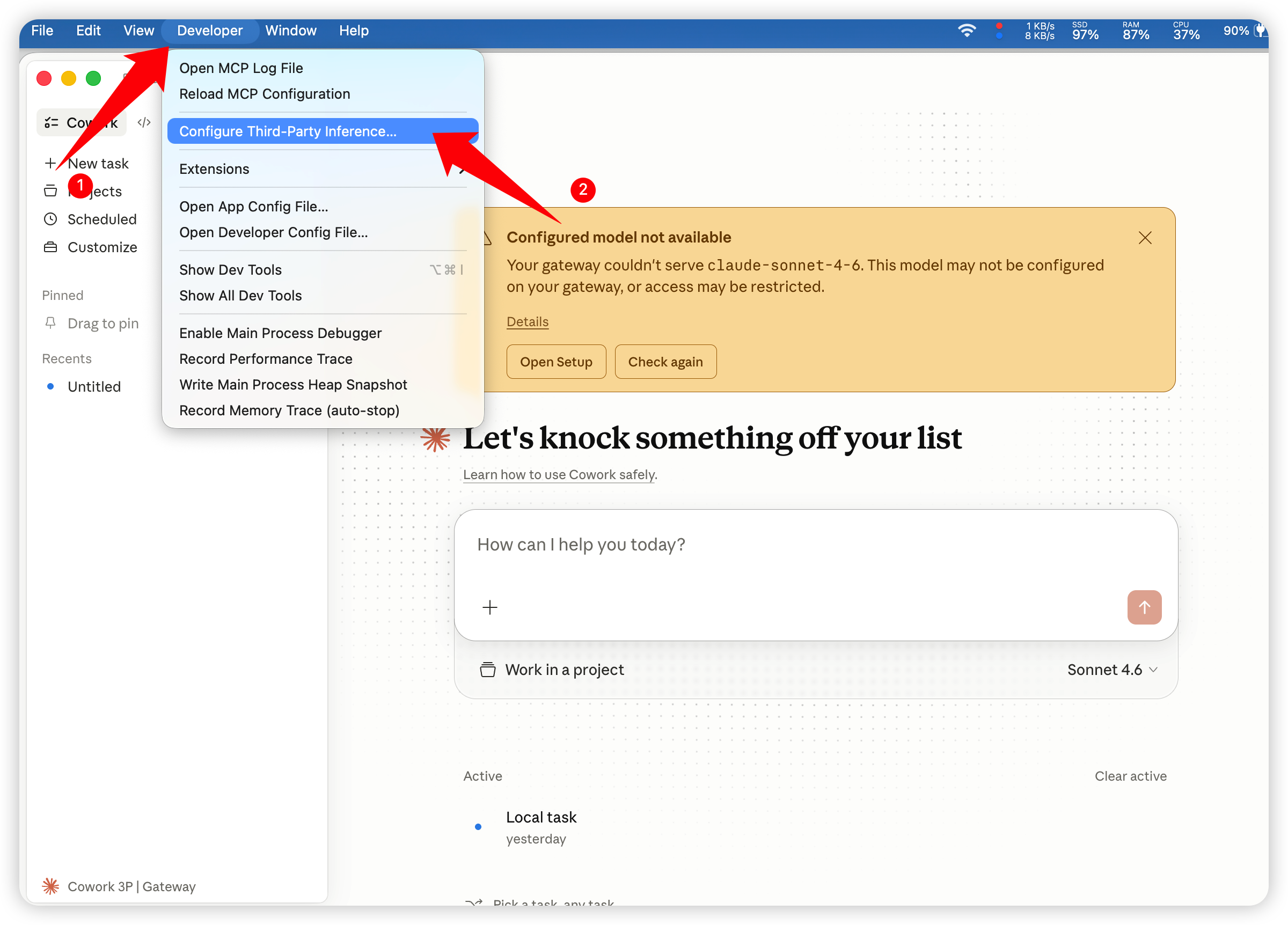Screen dimensions: 1288x925
Task: Click the pin icon next to Drag to pin
Action: [50, 323]
